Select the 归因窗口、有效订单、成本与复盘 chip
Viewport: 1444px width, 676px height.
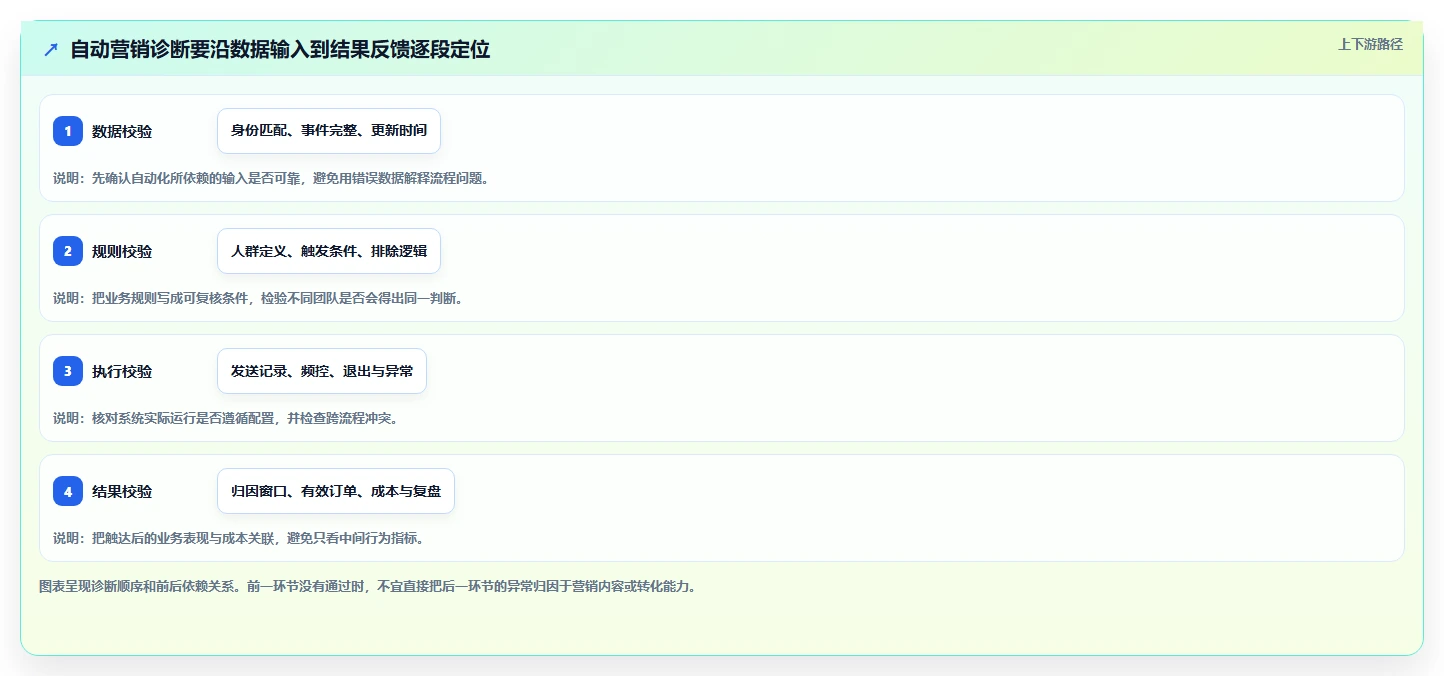point(336,491)
